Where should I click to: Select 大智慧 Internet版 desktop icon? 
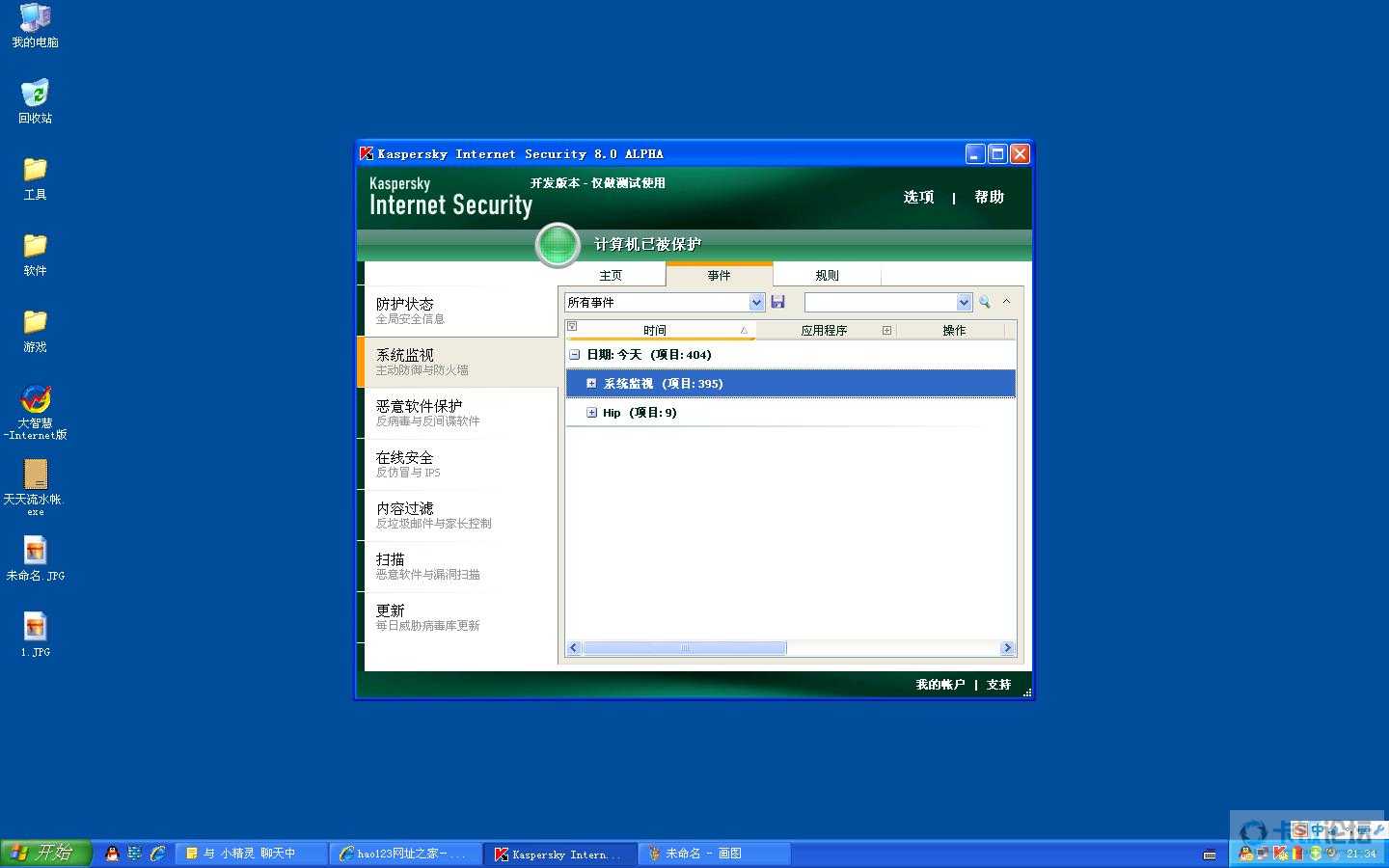pos(35,413)
